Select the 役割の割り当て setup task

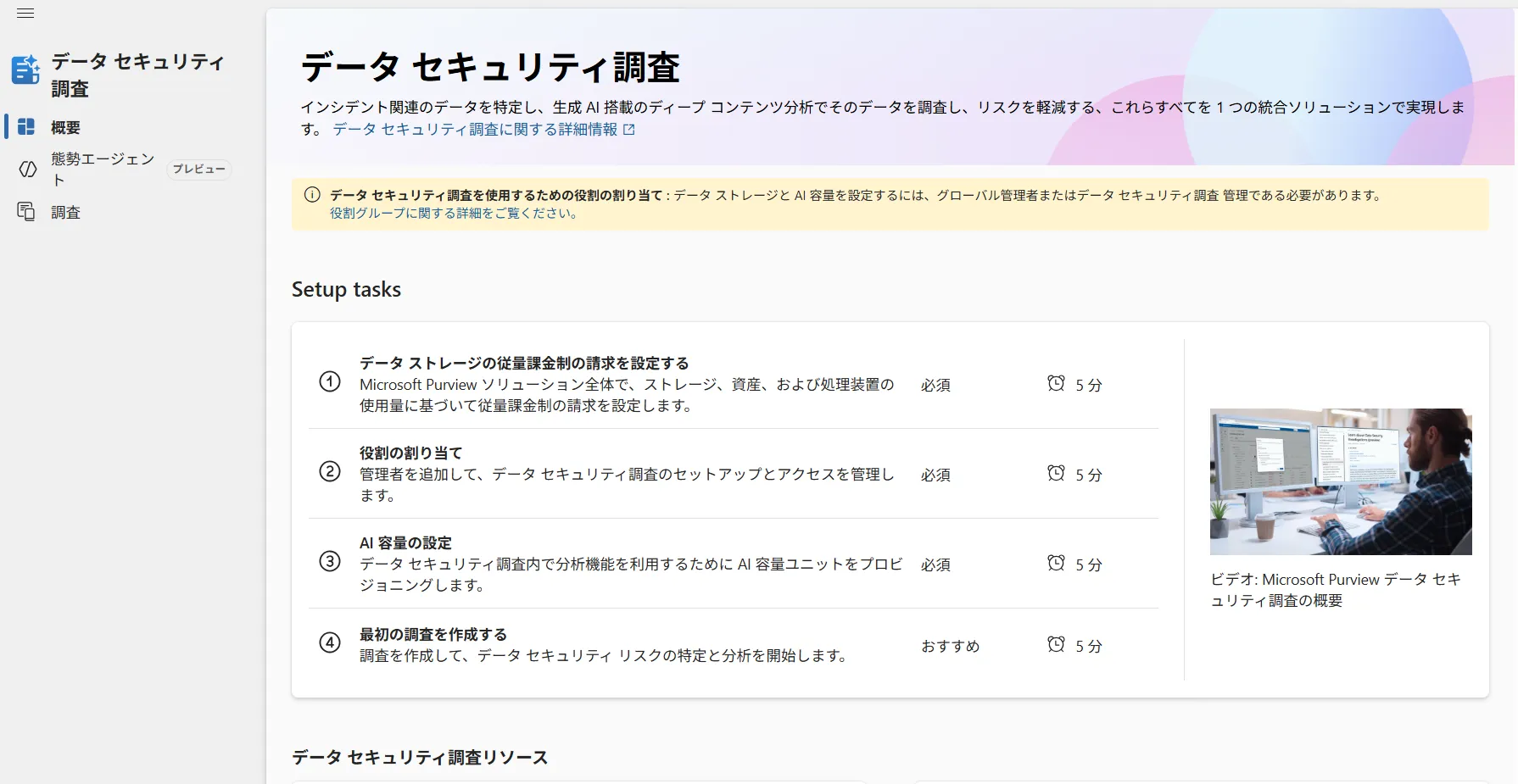pos(410,452)
